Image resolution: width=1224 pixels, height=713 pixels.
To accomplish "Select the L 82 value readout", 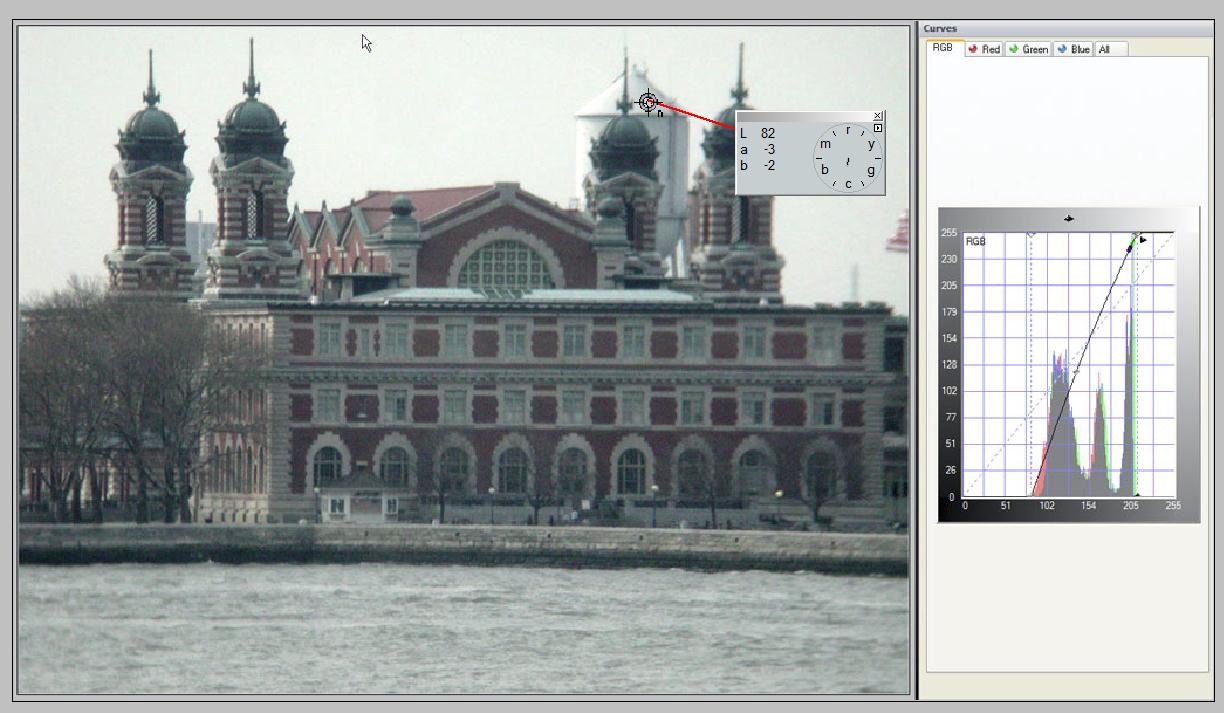I will point(758,133).
